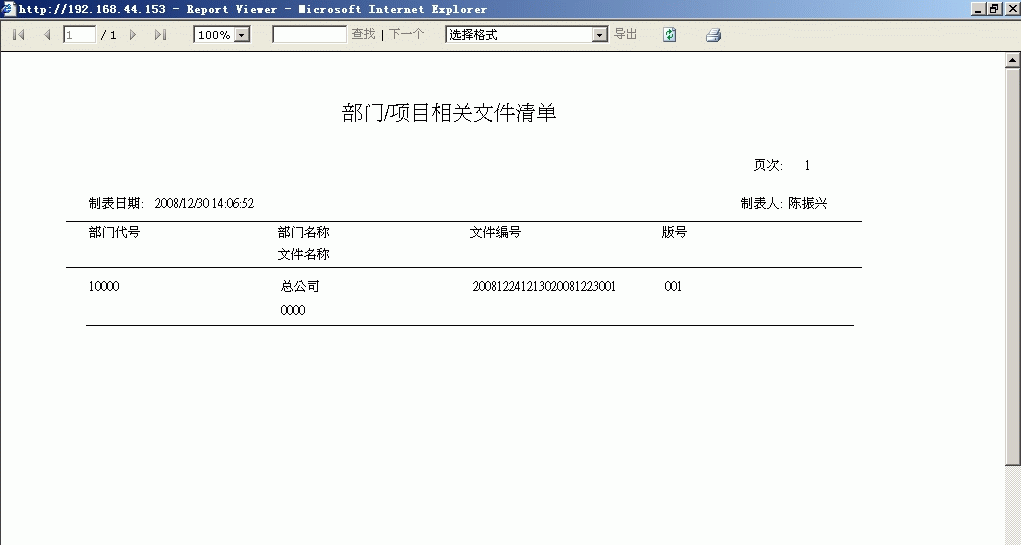This screenshot has width=1021, height=545.
Task: Jump to the last page of report
Action: click(x=160, y=35)
